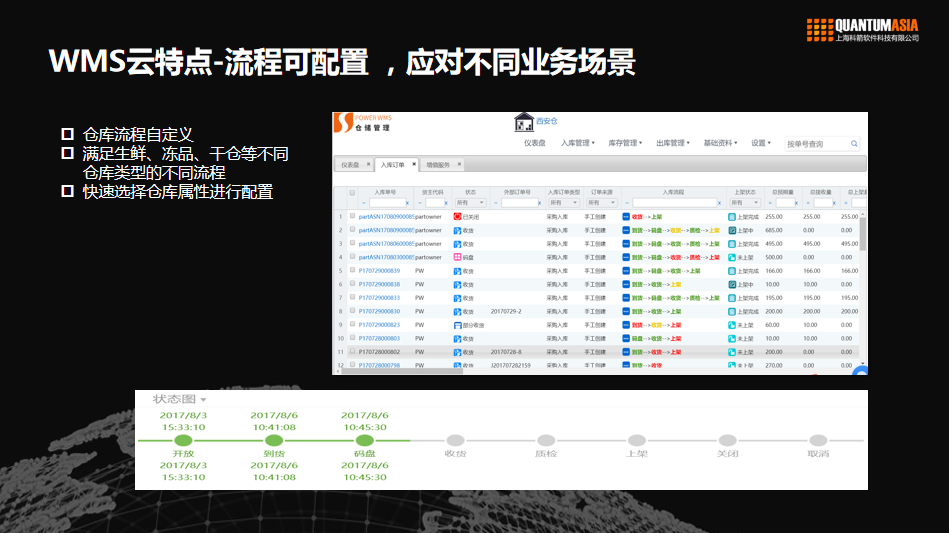Click the 开放 node on the status timeline
The height and width of the screenshot is (533, 949).
183,440
